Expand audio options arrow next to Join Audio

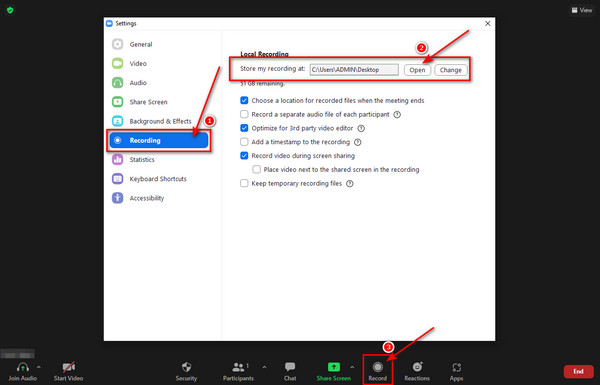click(39, 367)
